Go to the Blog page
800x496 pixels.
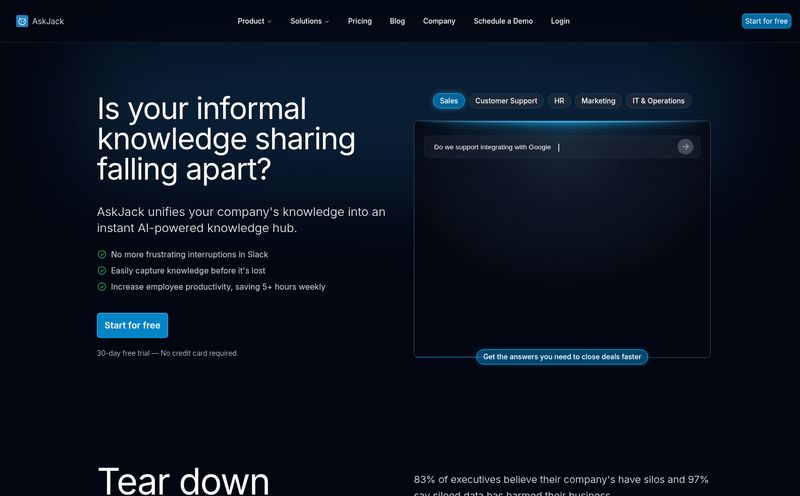pyautogui.click(x=397, y=21)
